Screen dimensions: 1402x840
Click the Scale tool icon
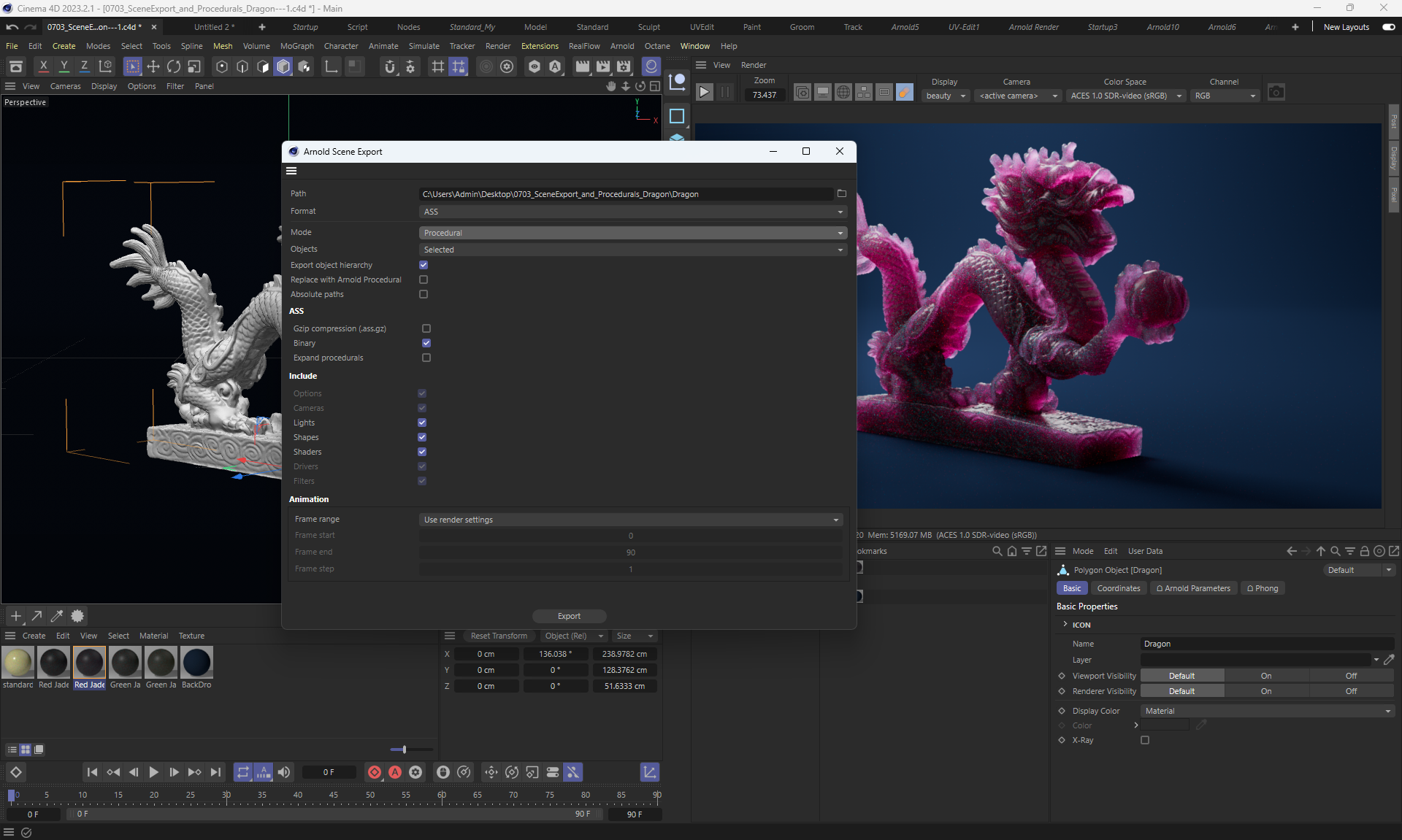coord(194,66)
